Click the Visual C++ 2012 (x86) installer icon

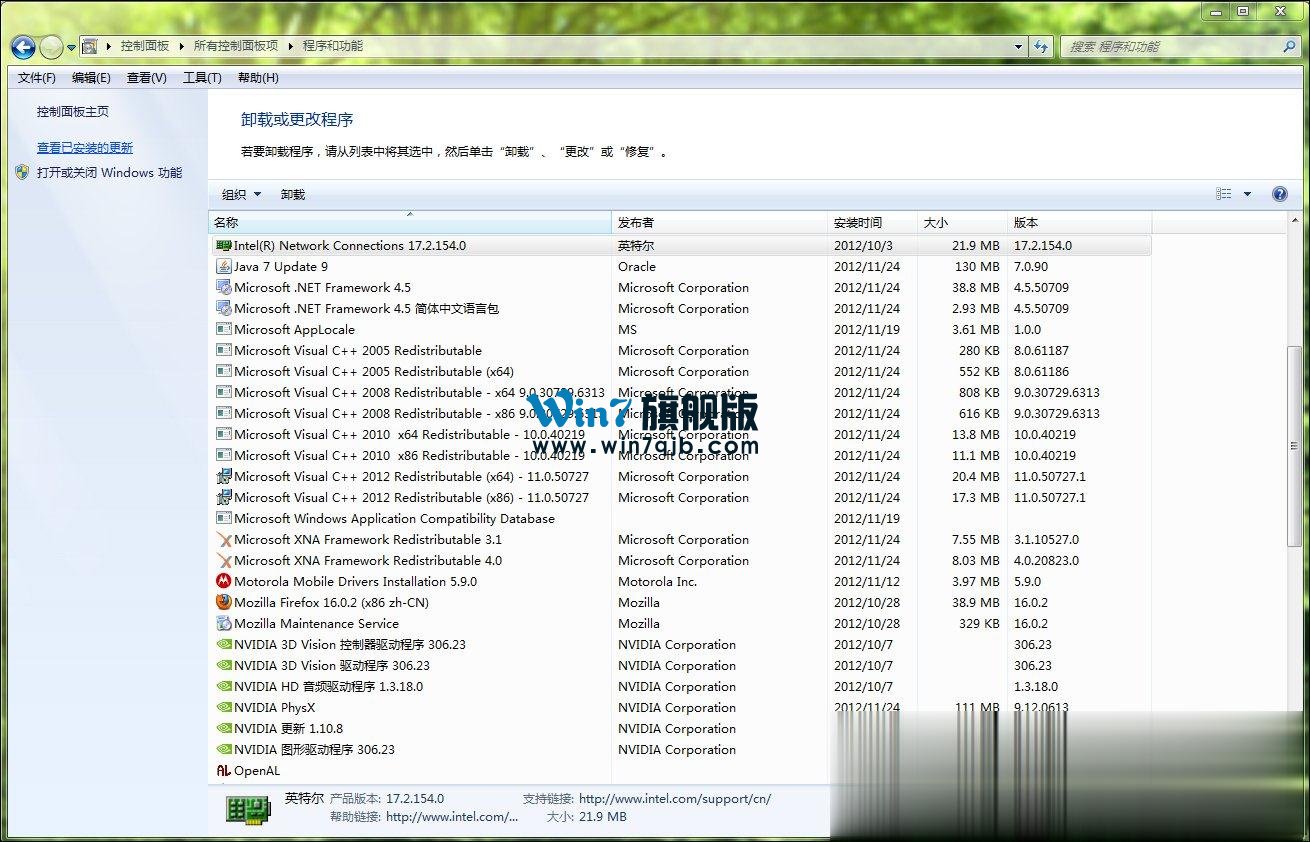tap(224, 497)
